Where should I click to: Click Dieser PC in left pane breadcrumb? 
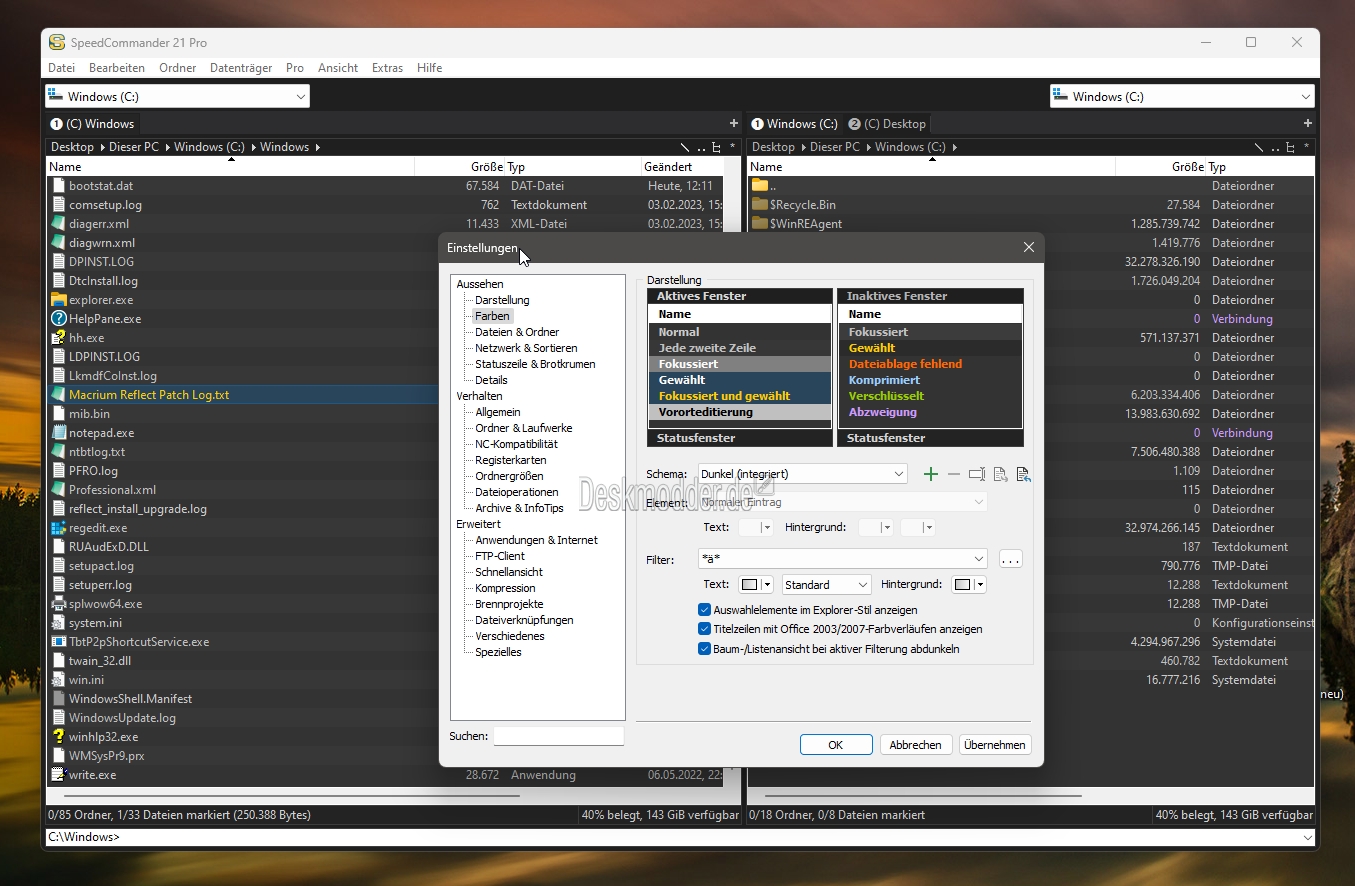tap(134, 147)
